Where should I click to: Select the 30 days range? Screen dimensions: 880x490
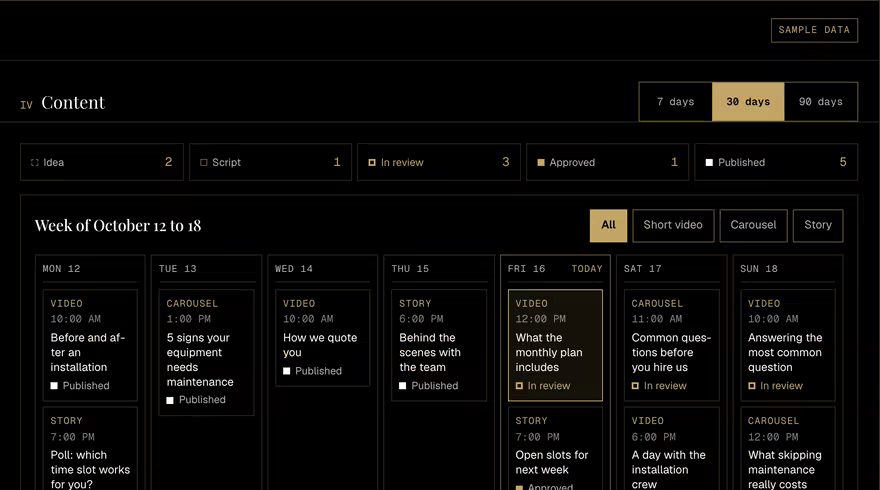748,102
